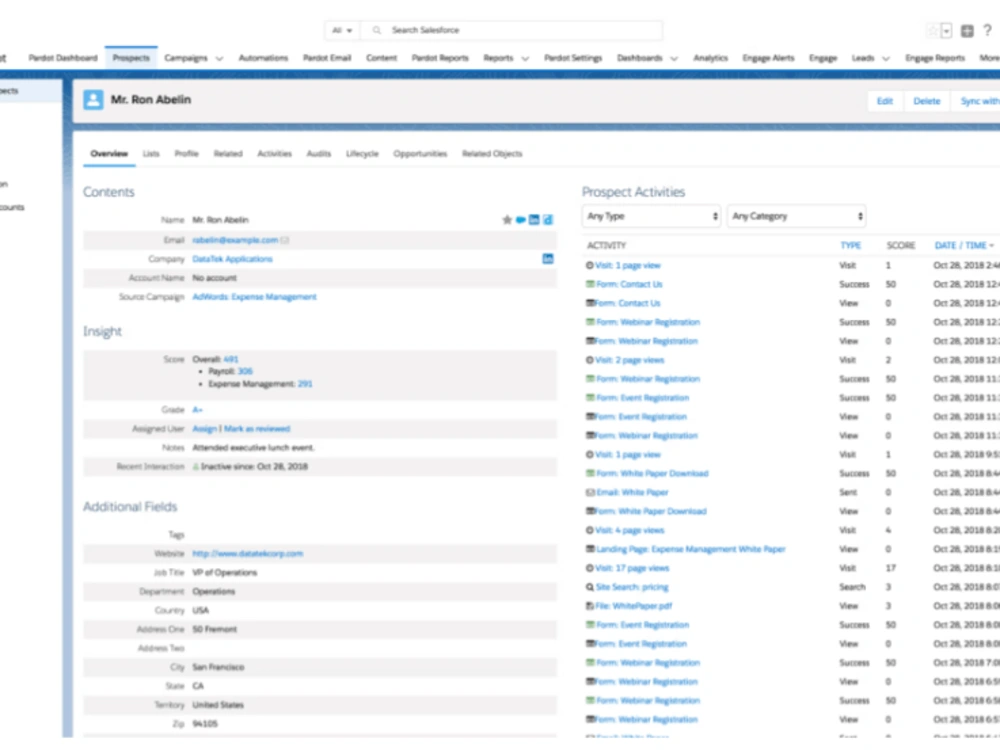Open the LinkedIn icon in the Company row
The width and height of the screenshot is (1000, 750).
(548, 259)
